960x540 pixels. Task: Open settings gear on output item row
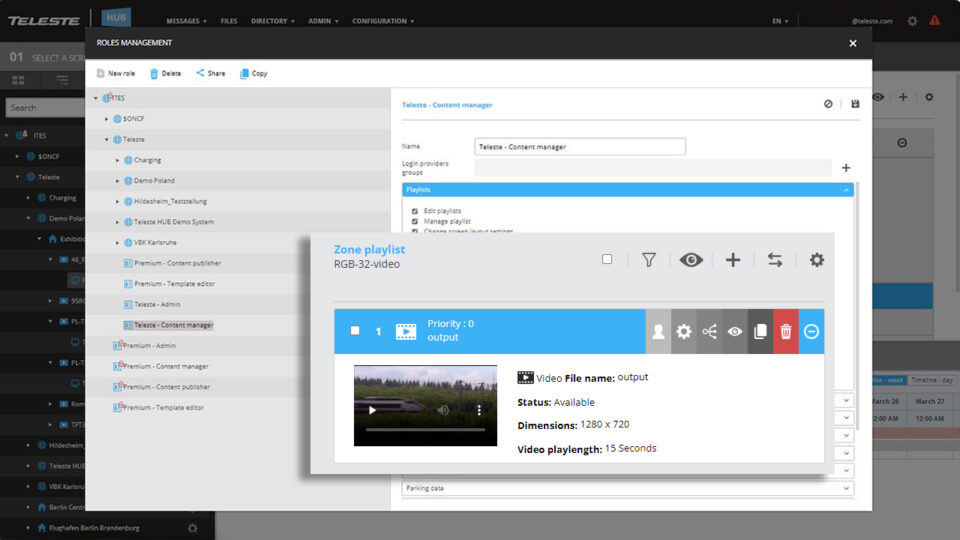coord(684,331)
